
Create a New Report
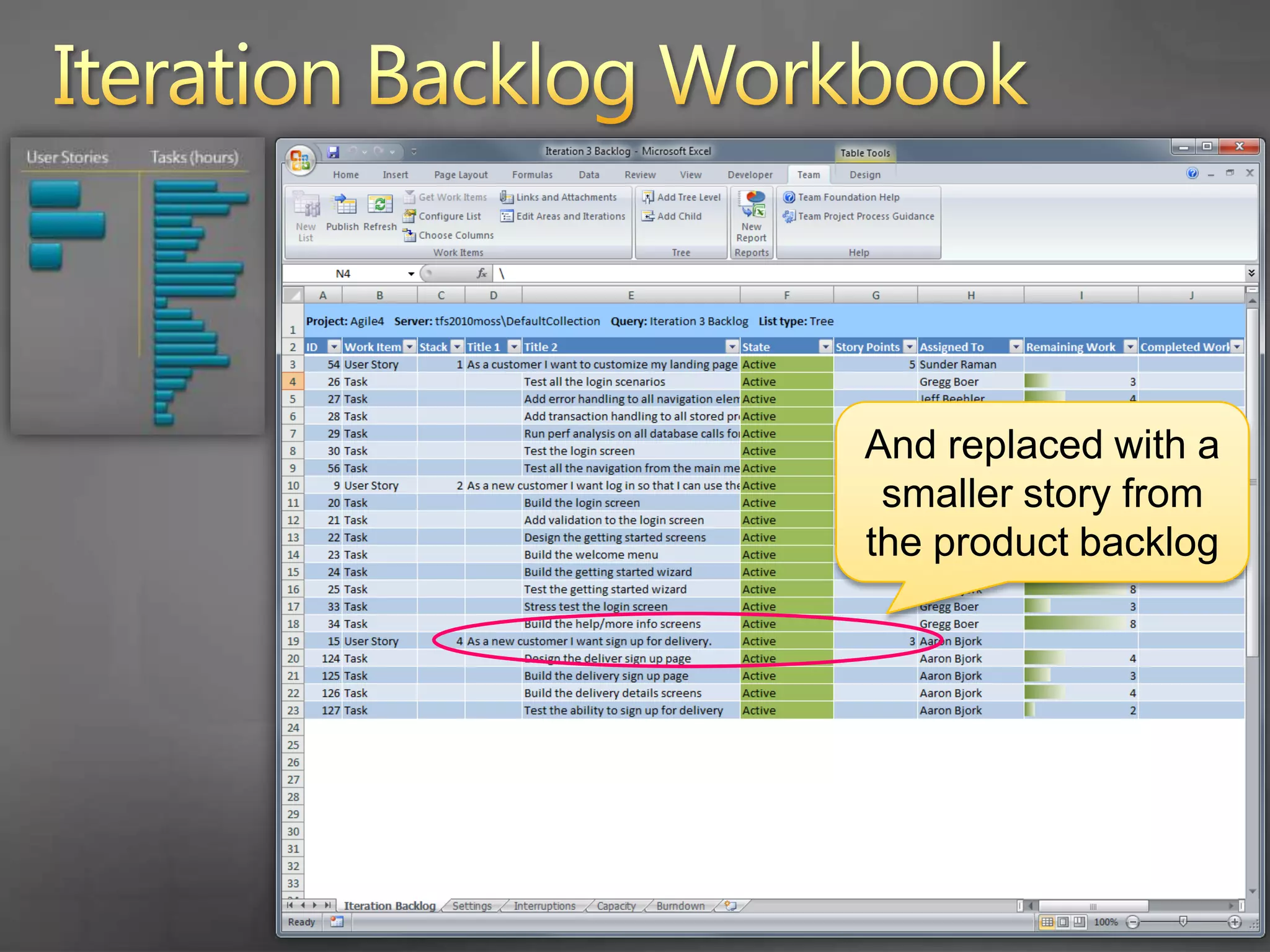(752, 216)
